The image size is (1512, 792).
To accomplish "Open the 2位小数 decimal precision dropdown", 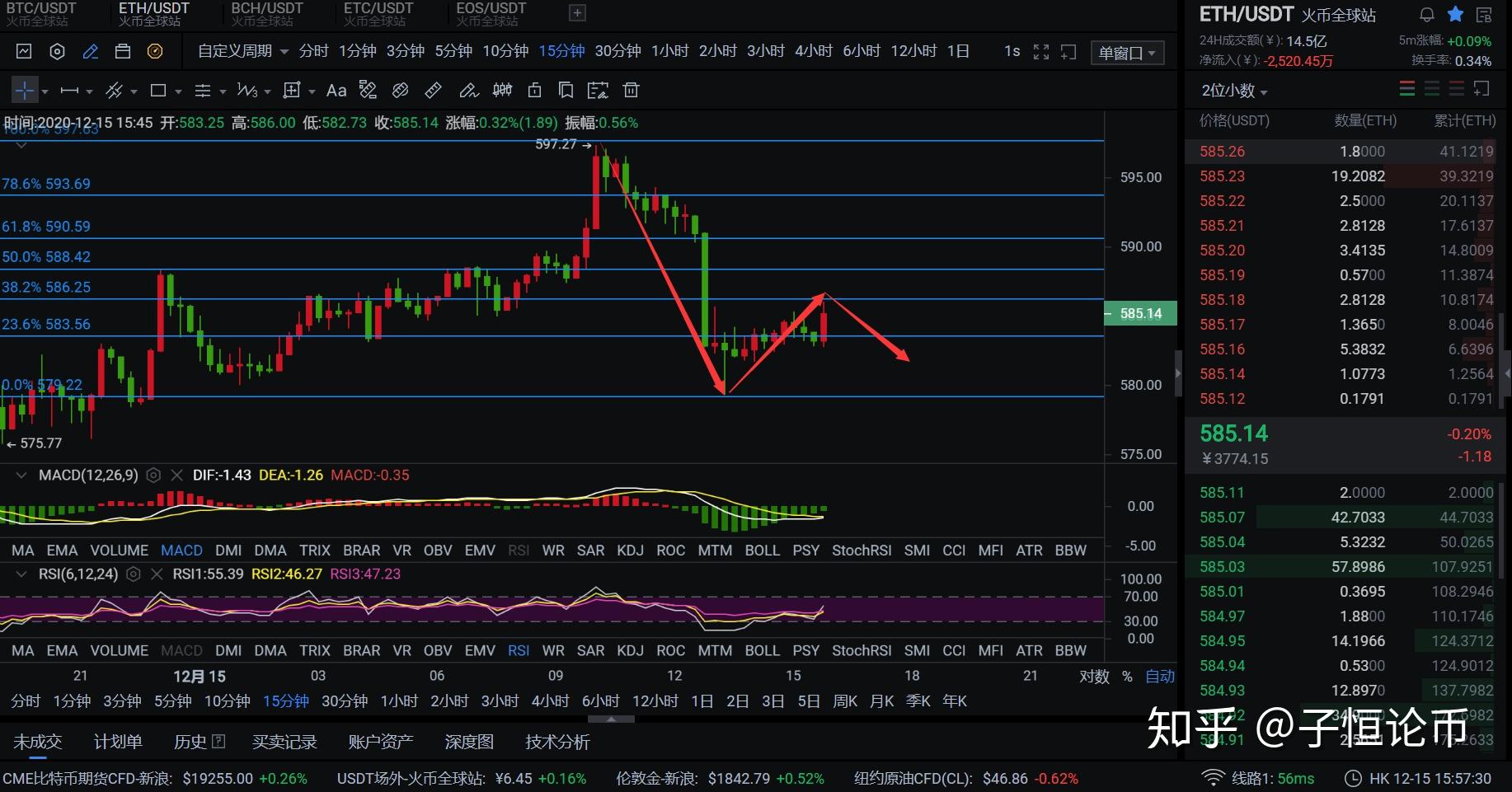I will (1234, 91).
